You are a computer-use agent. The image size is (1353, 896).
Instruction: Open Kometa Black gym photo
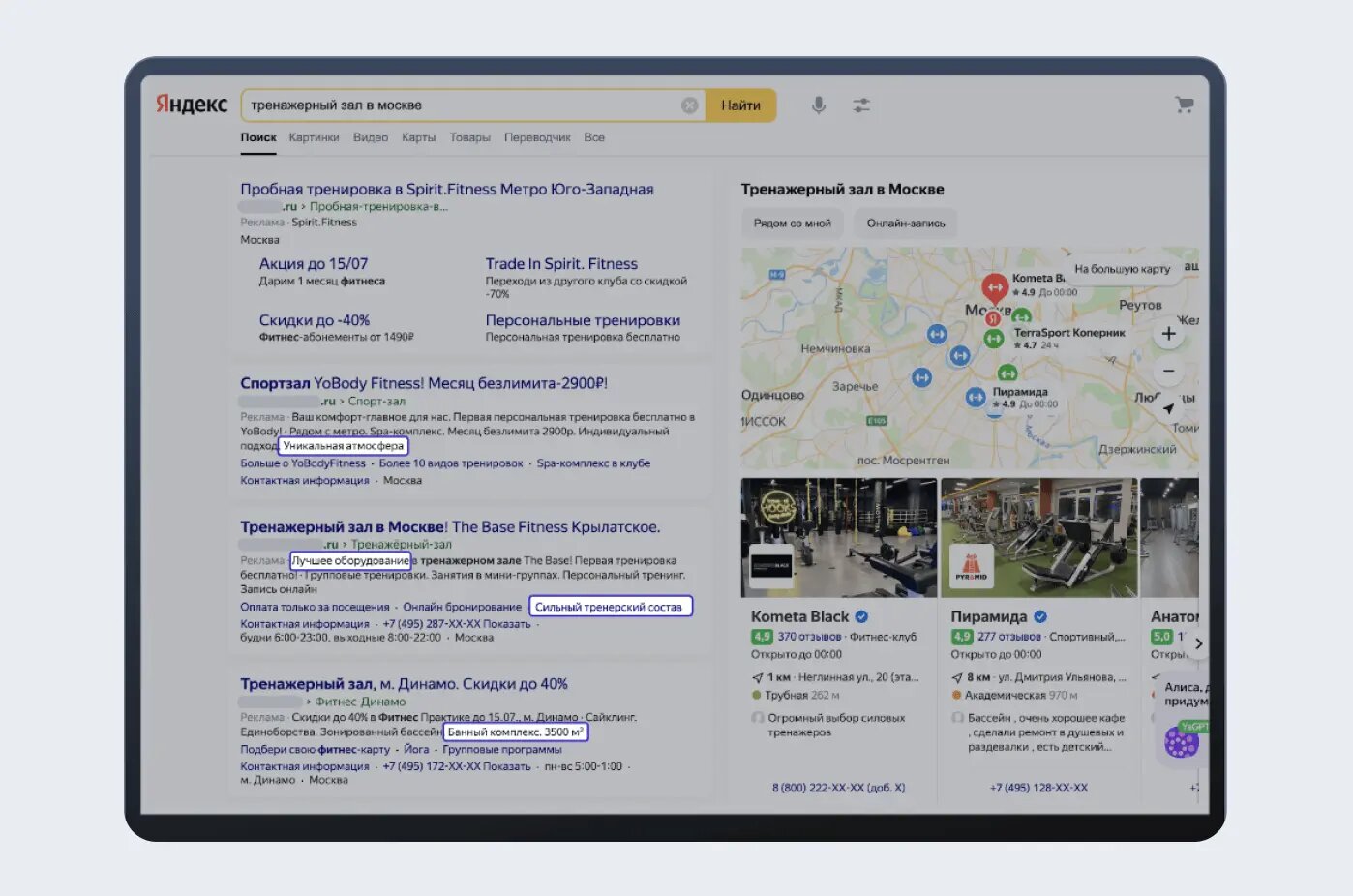pos(838,537)
